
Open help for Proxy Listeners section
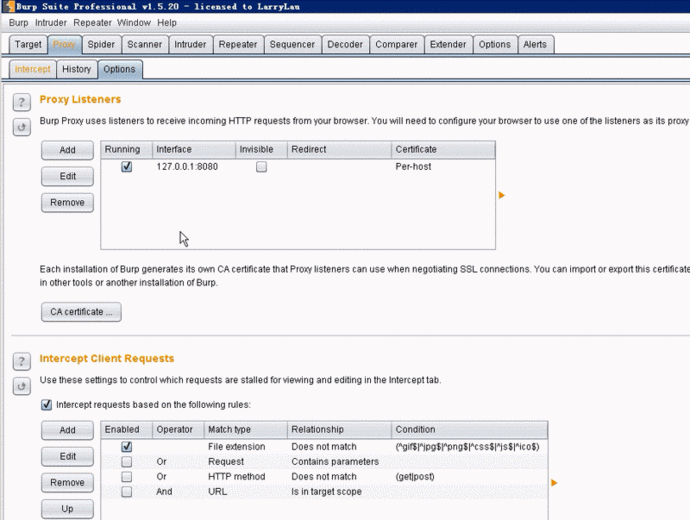point(22,103)
